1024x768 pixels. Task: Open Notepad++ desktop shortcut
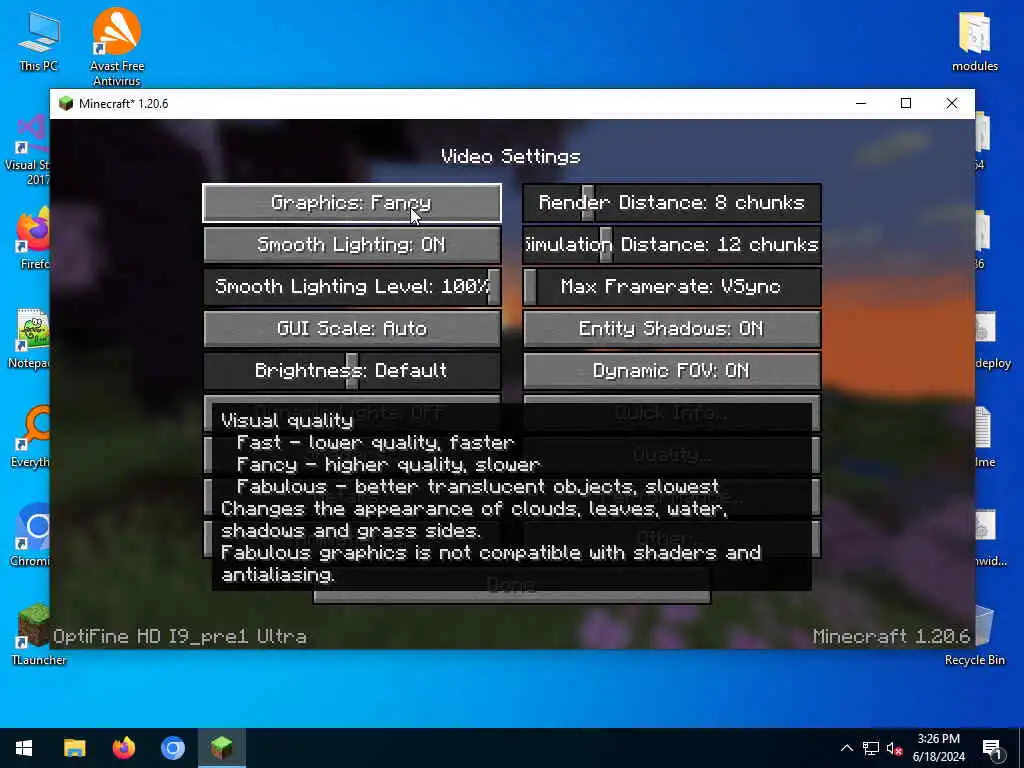click(30, 338)
